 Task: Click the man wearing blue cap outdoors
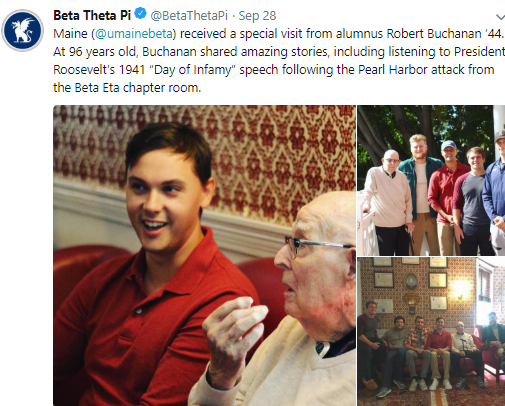445,198
